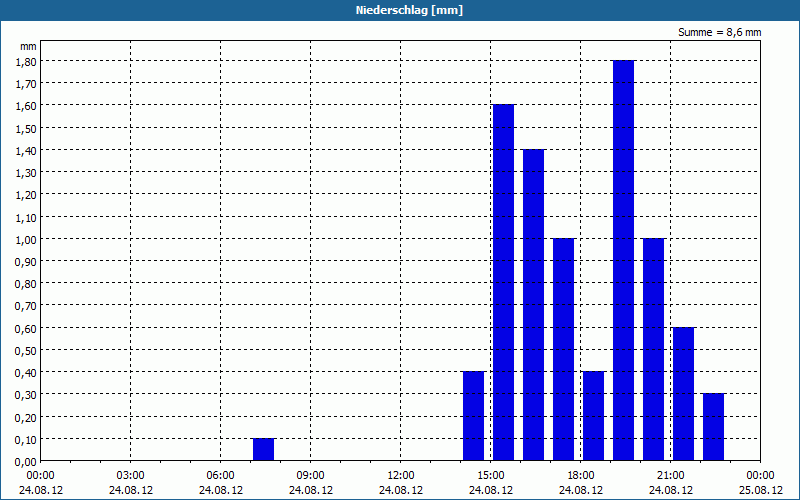The image size is (800, 500).
Task: Click the 1,80 y-axis value
Action: (x=28, y=61)
